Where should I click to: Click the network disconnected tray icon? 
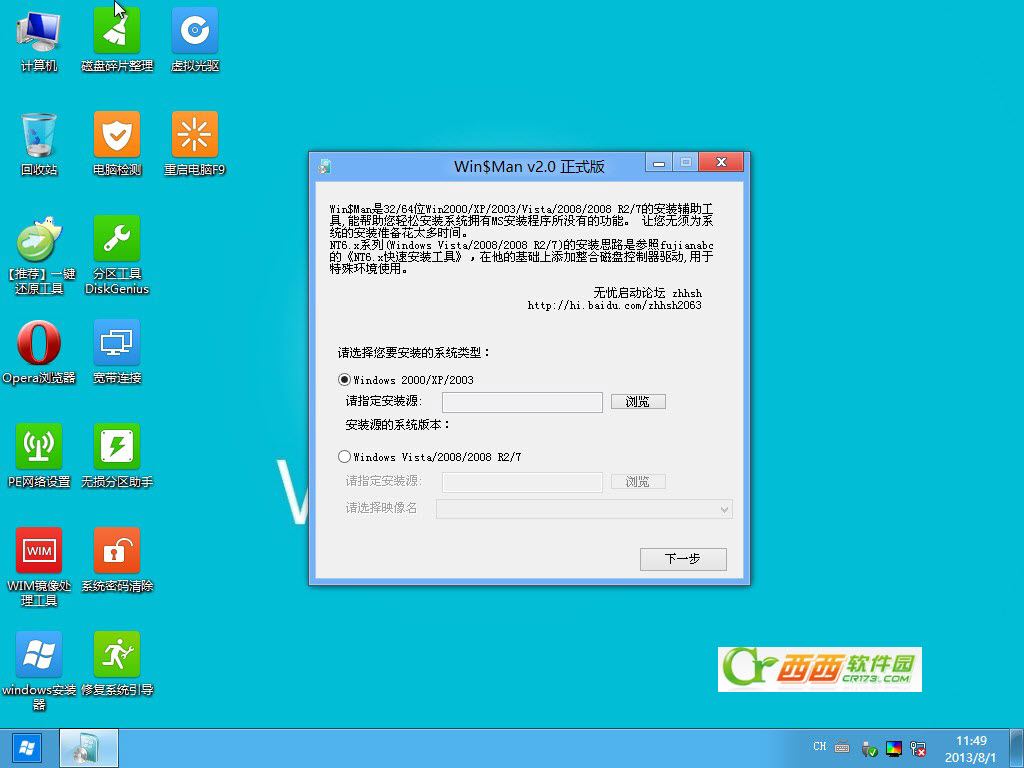918,748
